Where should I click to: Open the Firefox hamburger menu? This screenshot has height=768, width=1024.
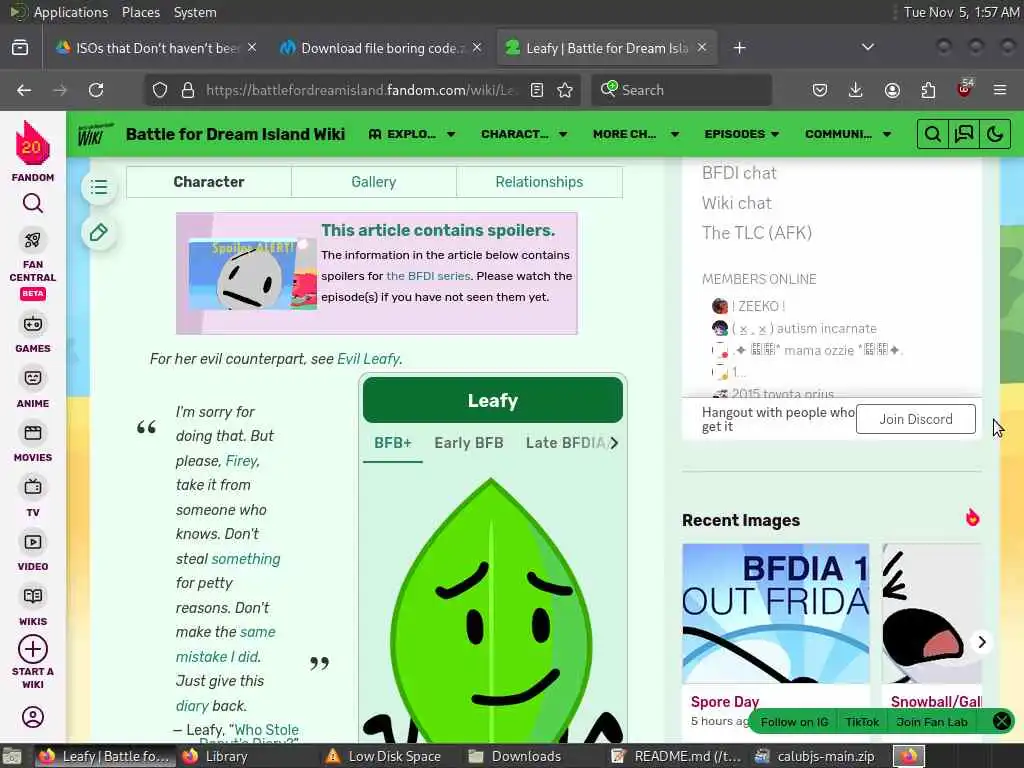tap(1000, 90)
